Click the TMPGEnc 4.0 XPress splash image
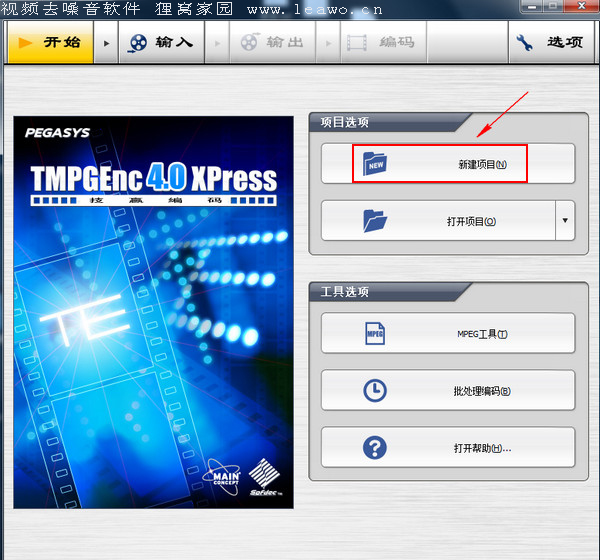The image size is (600, 560). (153, 312)
